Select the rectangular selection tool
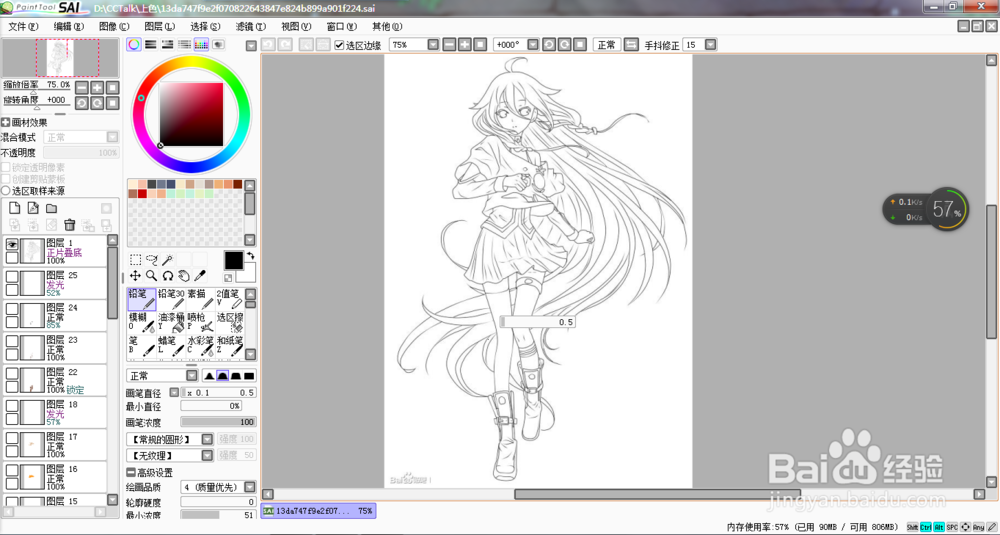This screenshot has width=1000, height=535. coord(135,260)
